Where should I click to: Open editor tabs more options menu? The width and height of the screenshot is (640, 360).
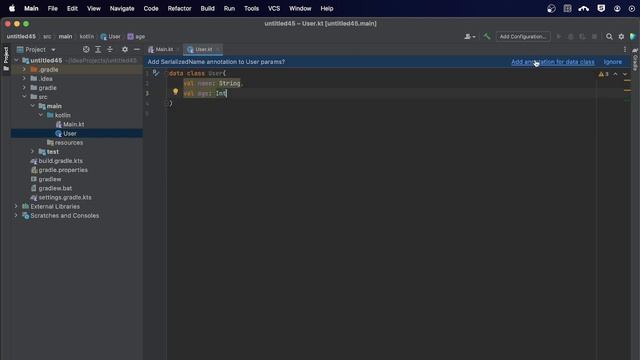click(624, 49)
